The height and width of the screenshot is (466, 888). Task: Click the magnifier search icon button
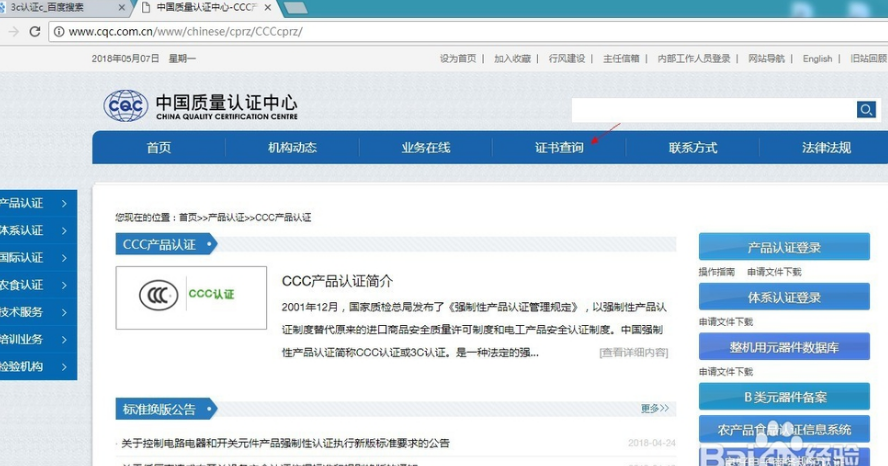866,110
